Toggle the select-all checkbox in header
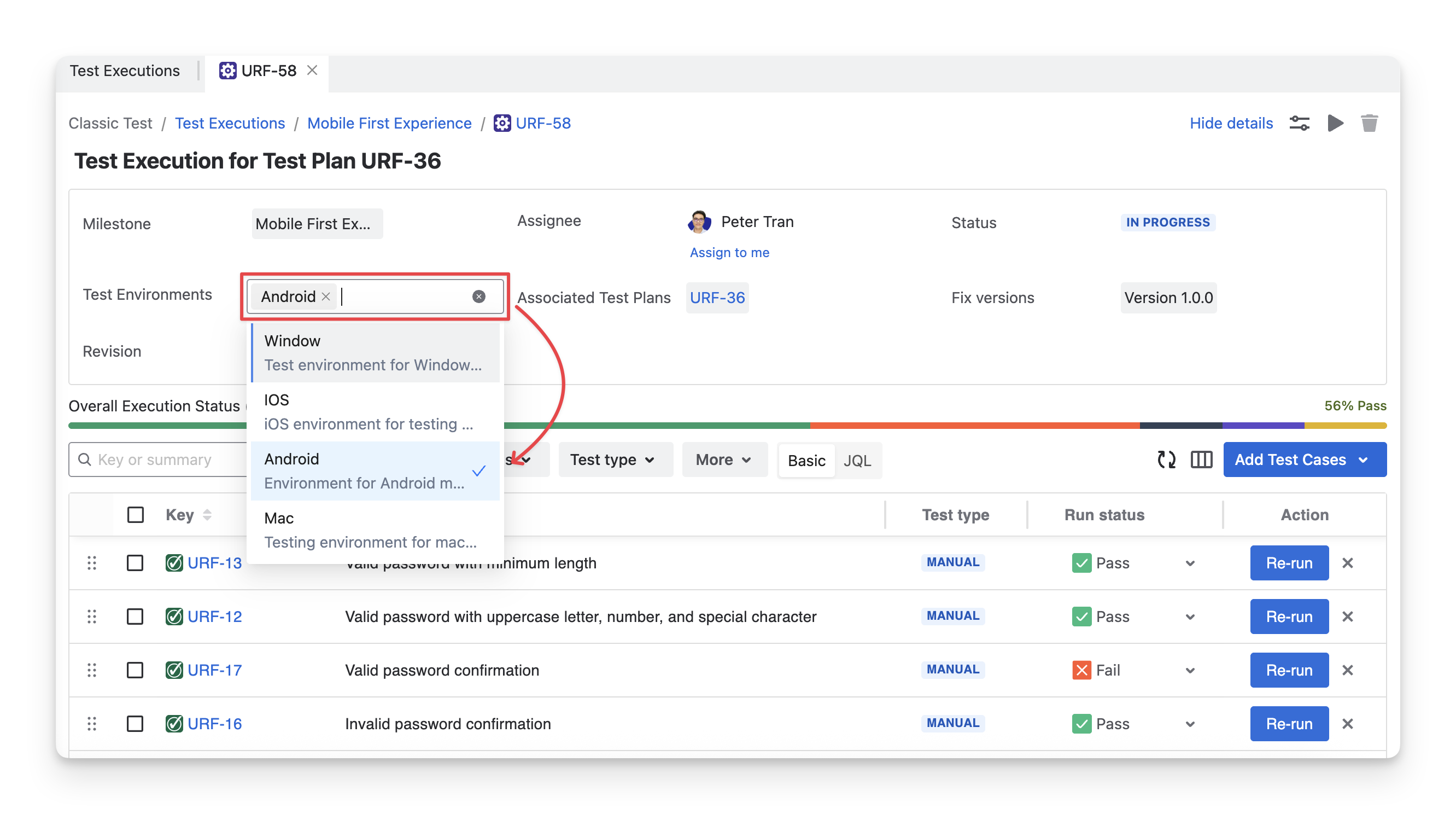 pyautogui.click(x=136, y=515)
